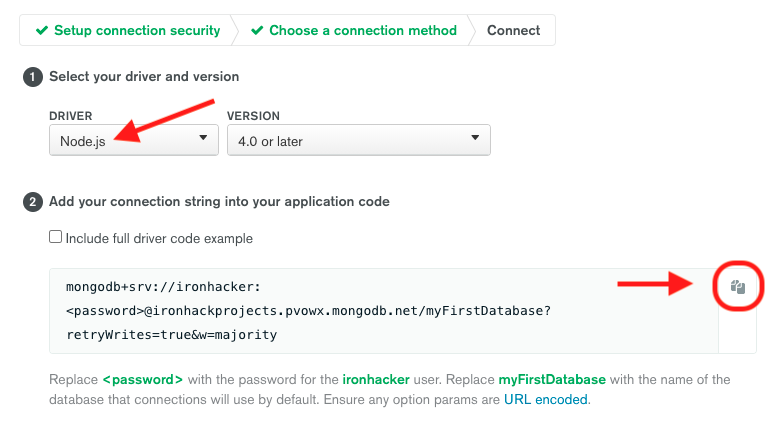Click the checkmark beside Setup connection security
781x427 pixels.
point(41,31)
